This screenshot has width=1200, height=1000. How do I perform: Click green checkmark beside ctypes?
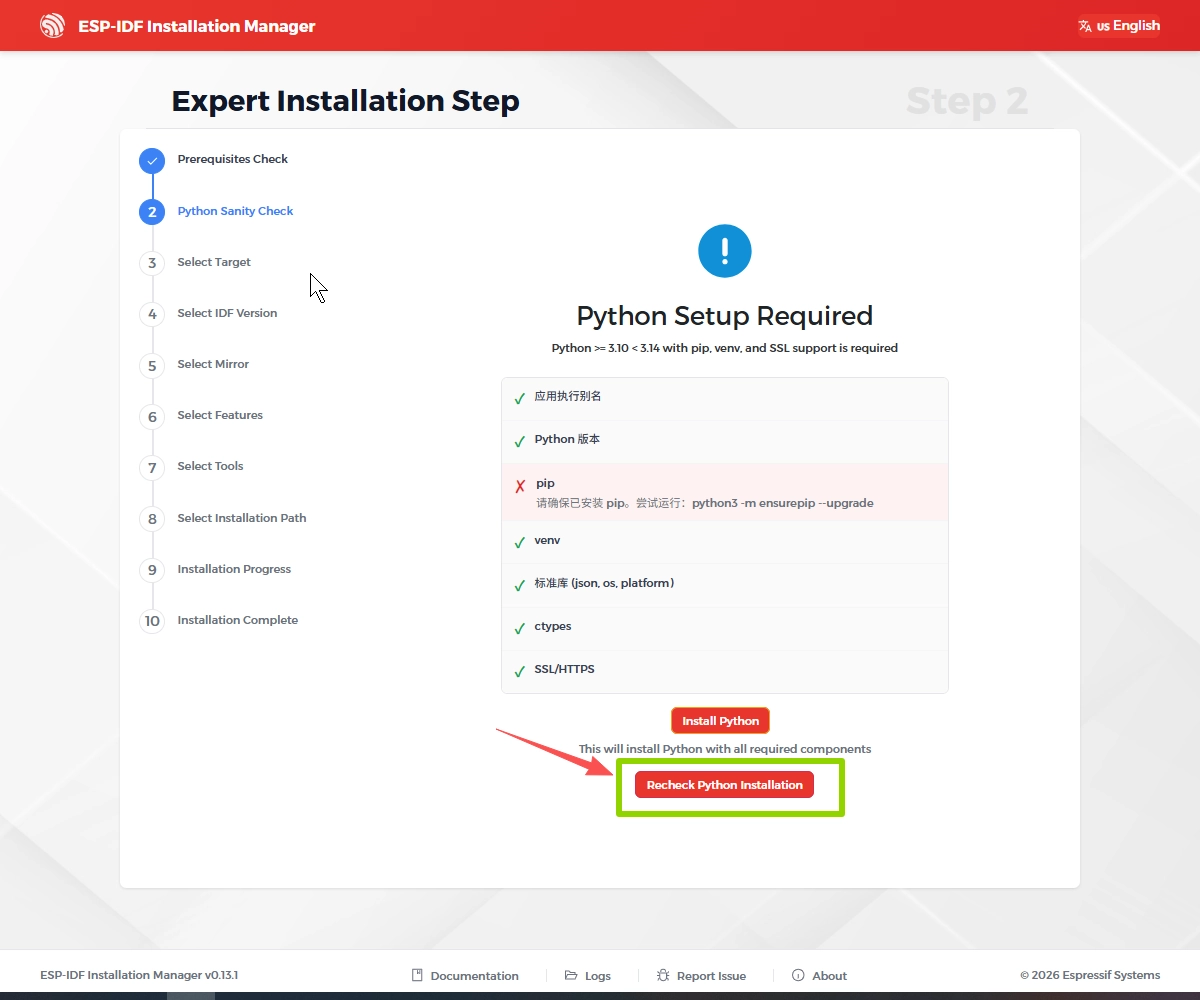click(x=519, y=628)
